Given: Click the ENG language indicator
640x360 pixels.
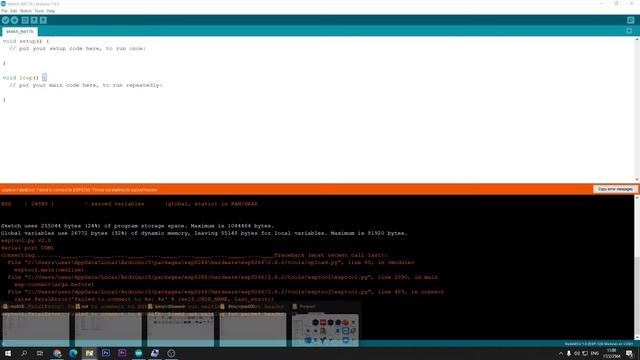Looking at the screenshot, I should pos(595,353).
